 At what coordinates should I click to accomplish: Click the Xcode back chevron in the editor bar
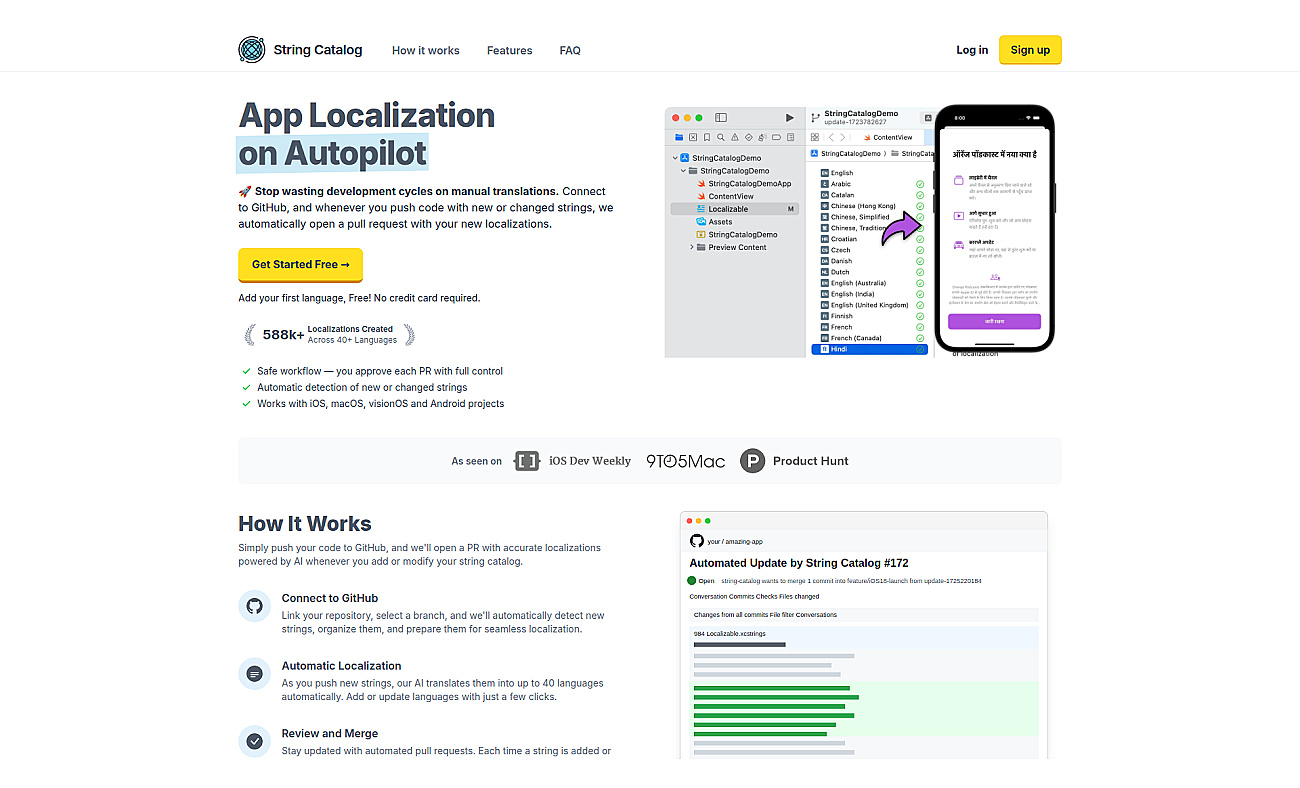point(831,137)
